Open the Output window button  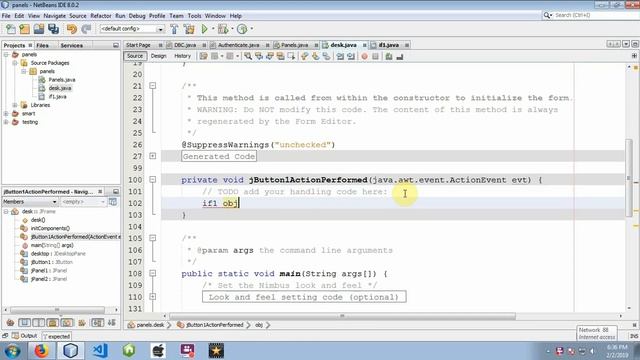pos(25,336)
